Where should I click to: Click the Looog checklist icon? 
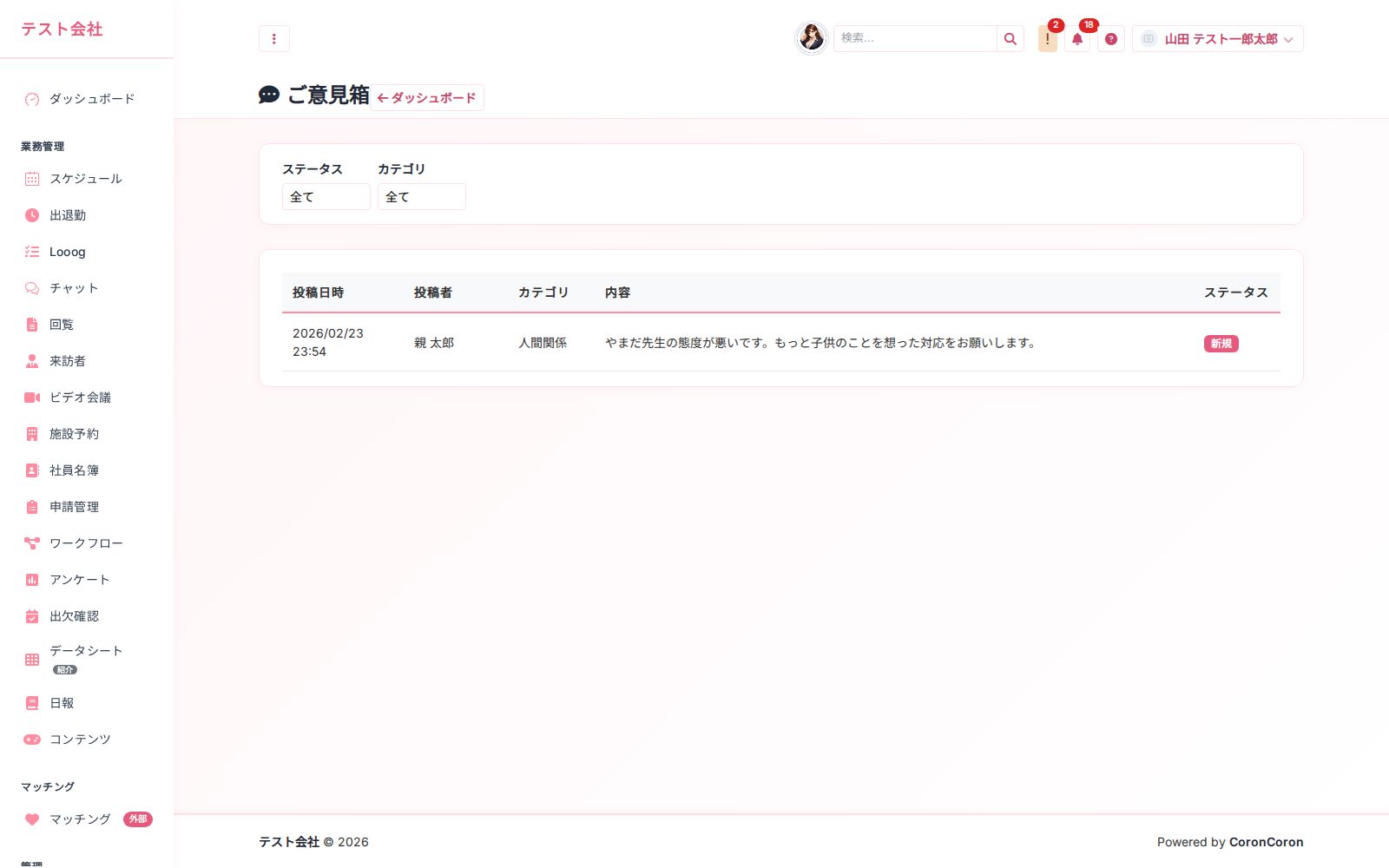tap(32, 252)
